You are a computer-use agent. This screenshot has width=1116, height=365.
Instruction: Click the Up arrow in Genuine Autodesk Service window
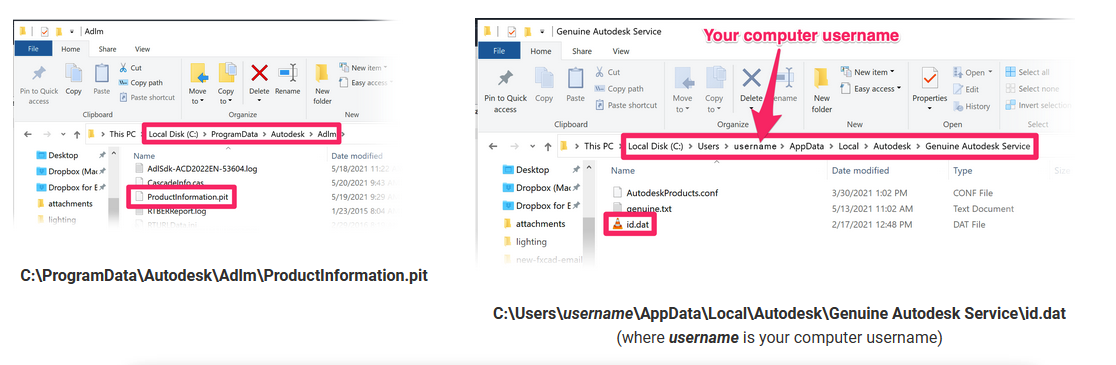pyautogui.click(x=547, y=146)
